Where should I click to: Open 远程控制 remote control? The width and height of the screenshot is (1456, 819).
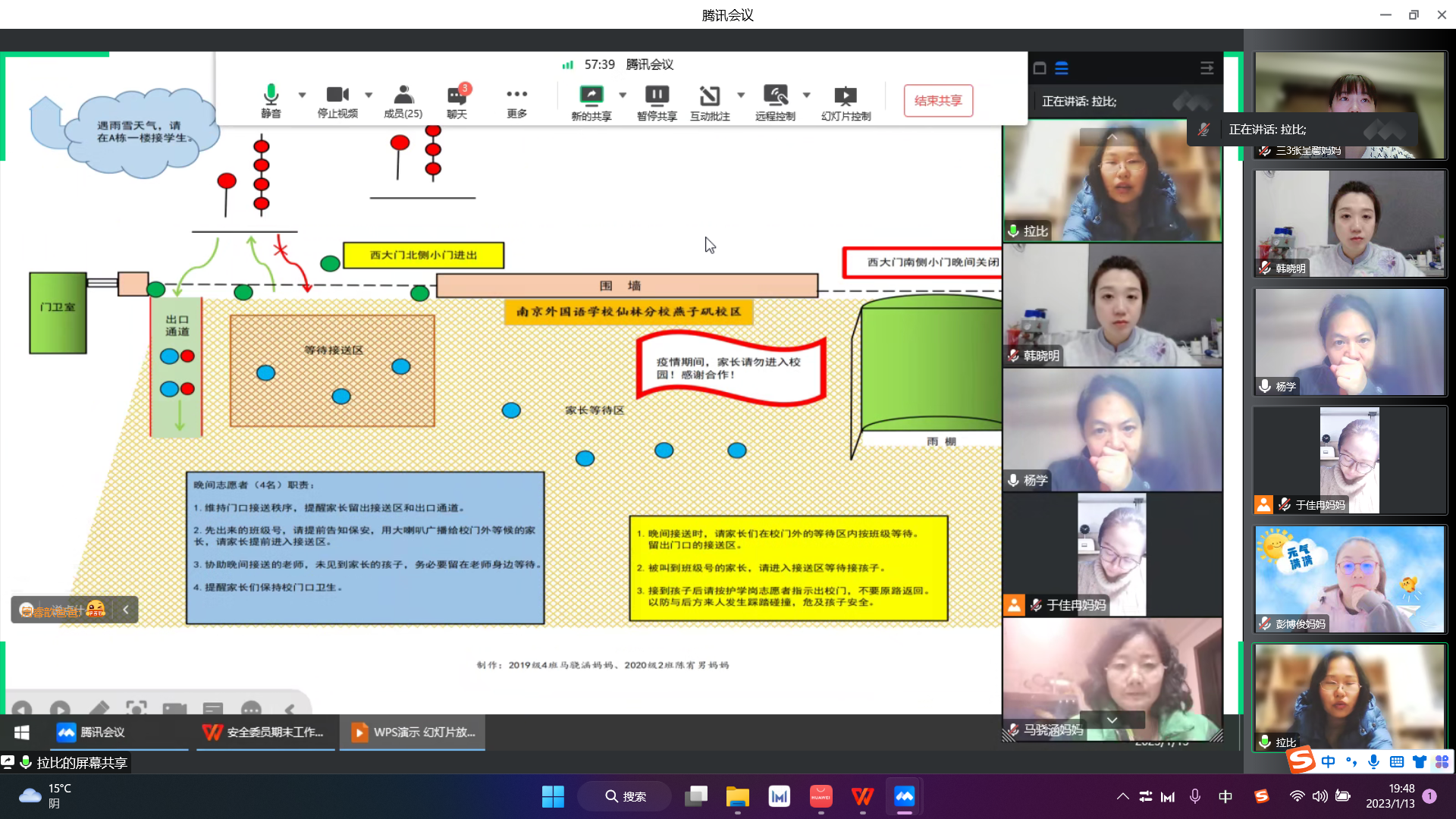coord(775,102)
